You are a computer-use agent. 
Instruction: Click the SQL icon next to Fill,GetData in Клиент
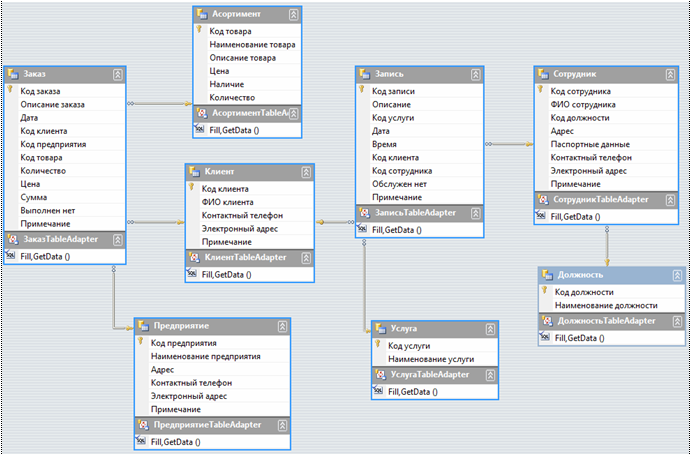coord(192,274)
